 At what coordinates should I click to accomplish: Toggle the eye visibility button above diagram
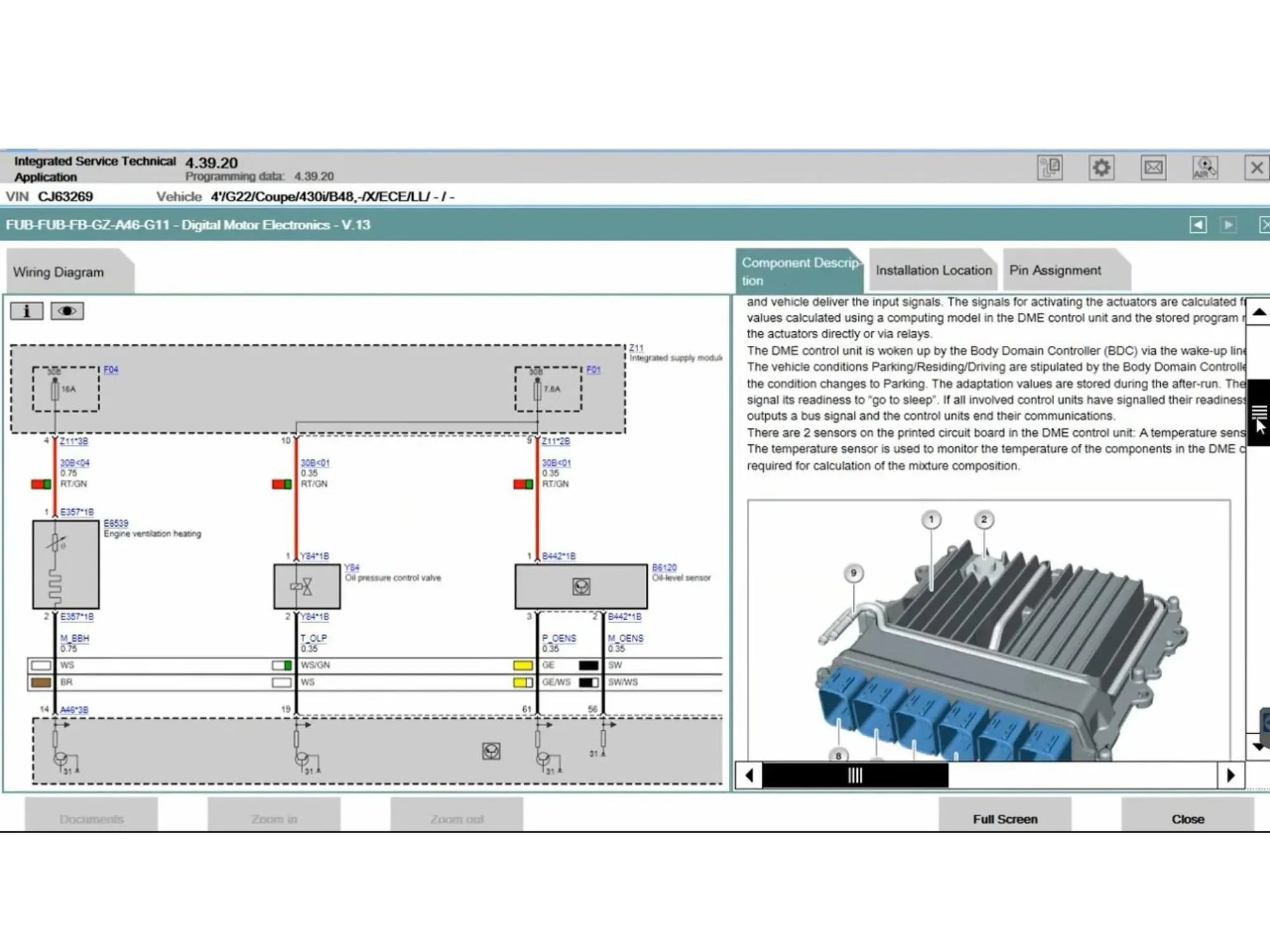point(67,311)
